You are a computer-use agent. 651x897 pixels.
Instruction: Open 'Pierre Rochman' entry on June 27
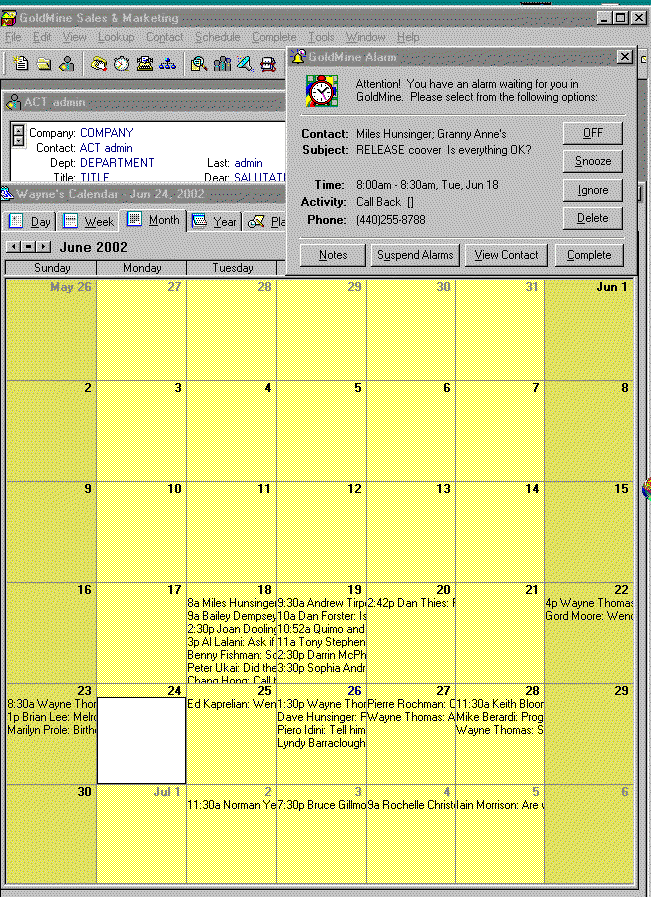point(411,704)
